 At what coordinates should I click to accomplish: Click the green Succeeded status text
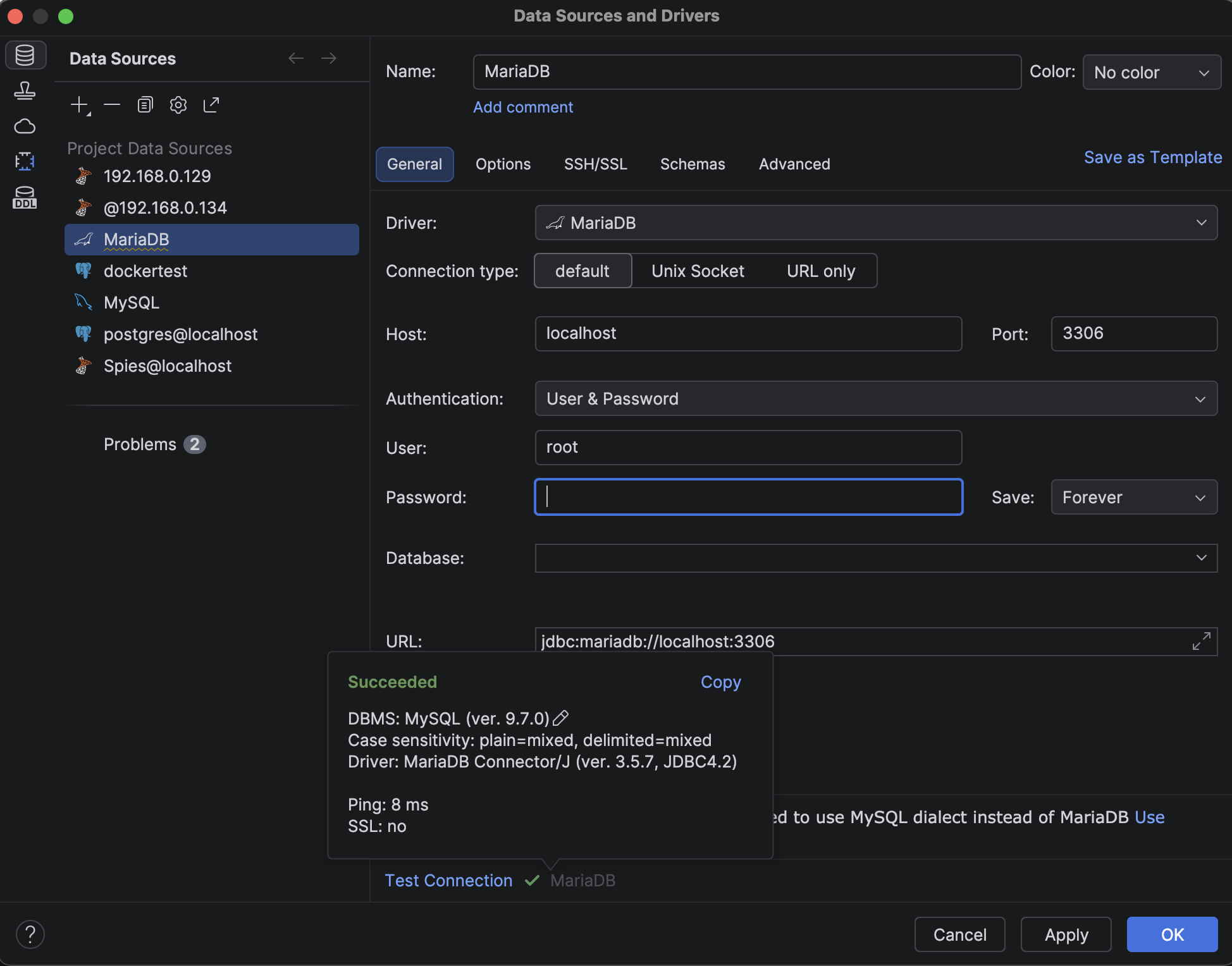[392, 682]
